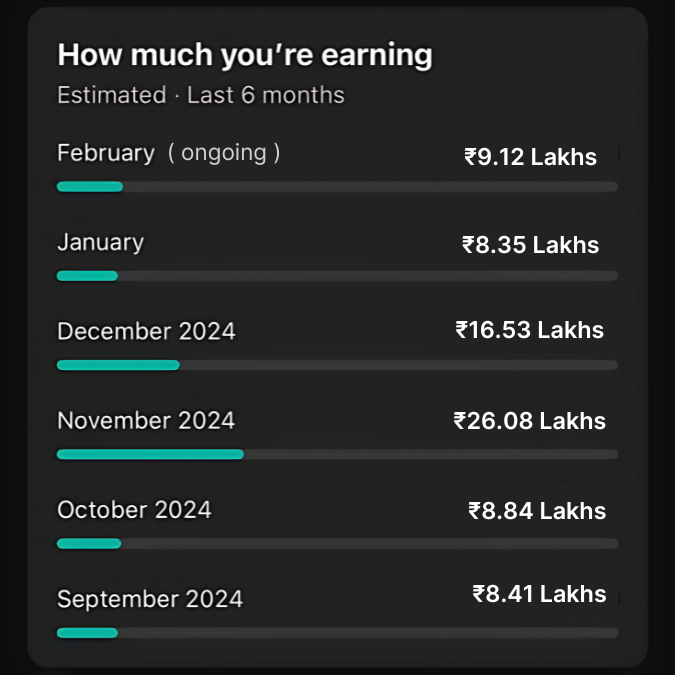The width and height of the screenshot is (675, 675).
Task: Open the November 2024 earnings row
Action: click(x=338, y=432)
